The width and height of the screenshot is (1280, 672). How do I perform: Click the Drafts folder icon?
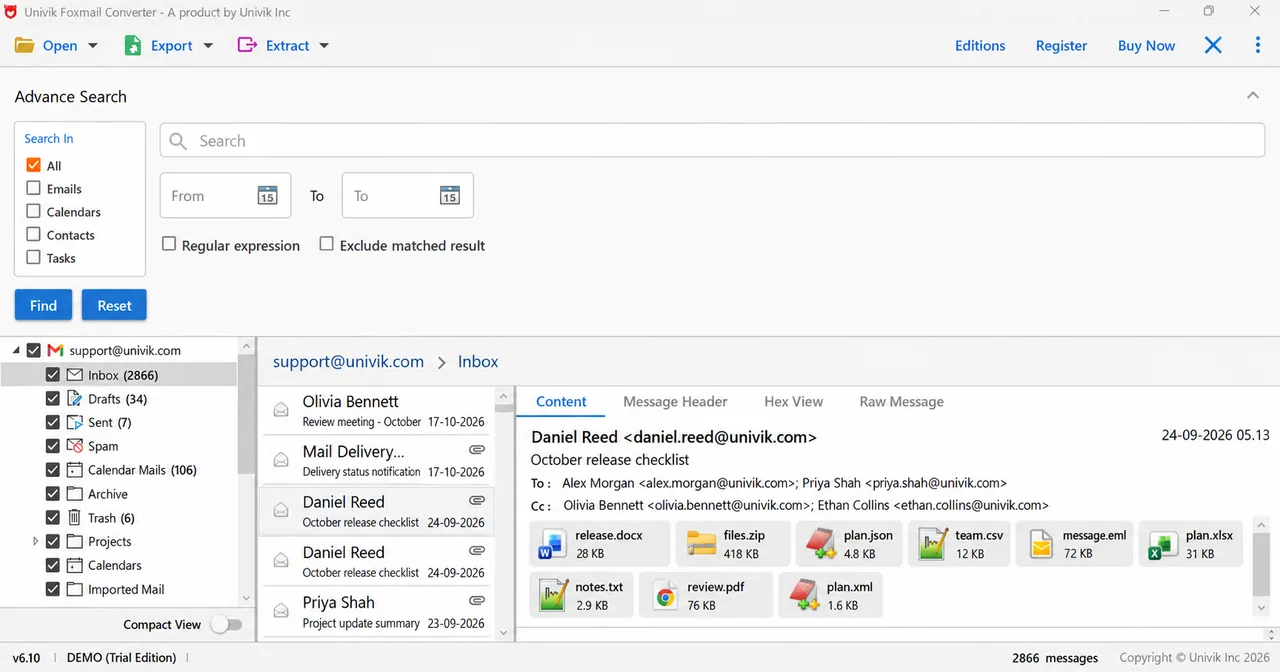[74, 398]
